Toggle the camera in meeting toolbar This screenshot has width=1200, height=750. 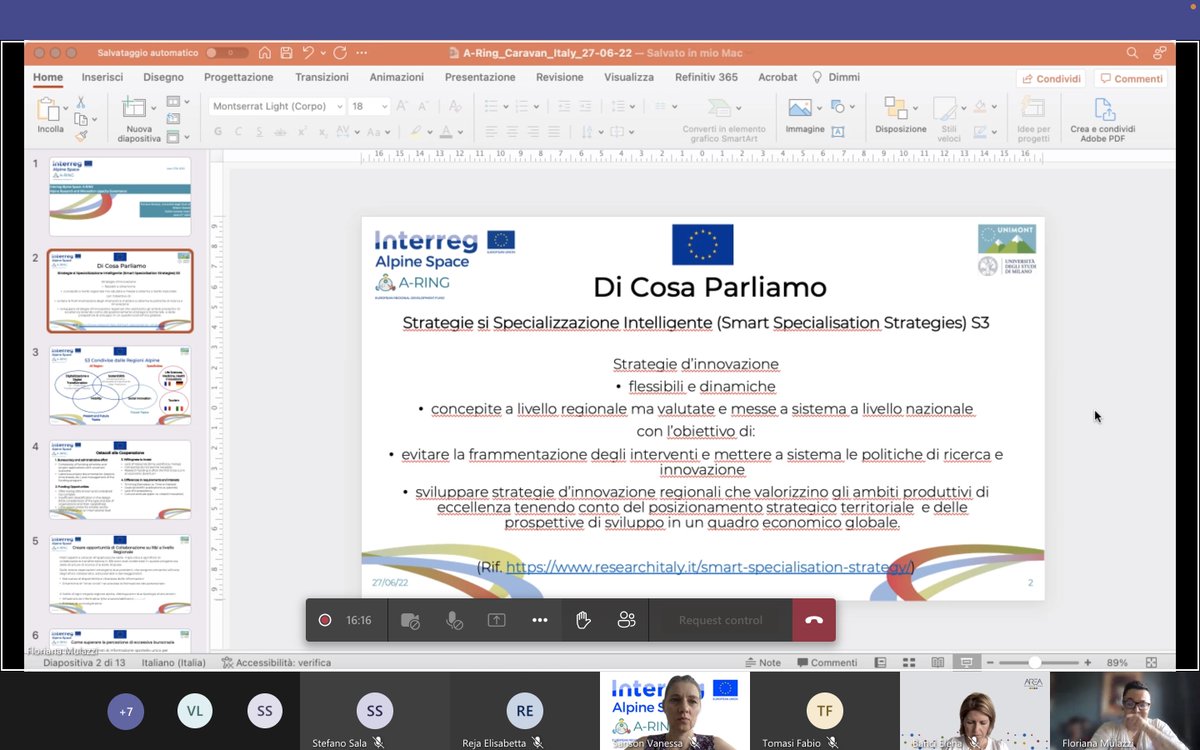(410, 620)
